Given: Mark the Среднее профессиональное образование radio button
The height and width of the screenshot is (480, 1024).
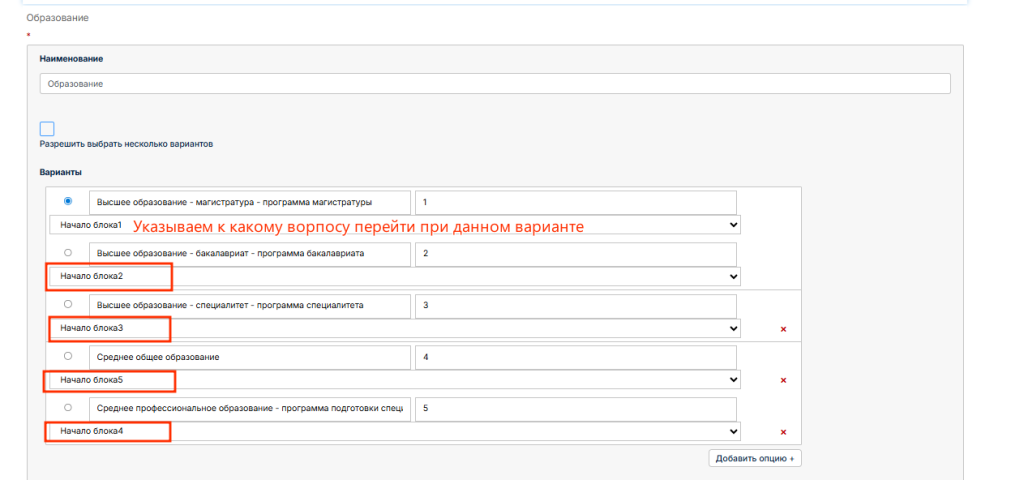Looking at the screenshot, I should [x=68, y=408].
